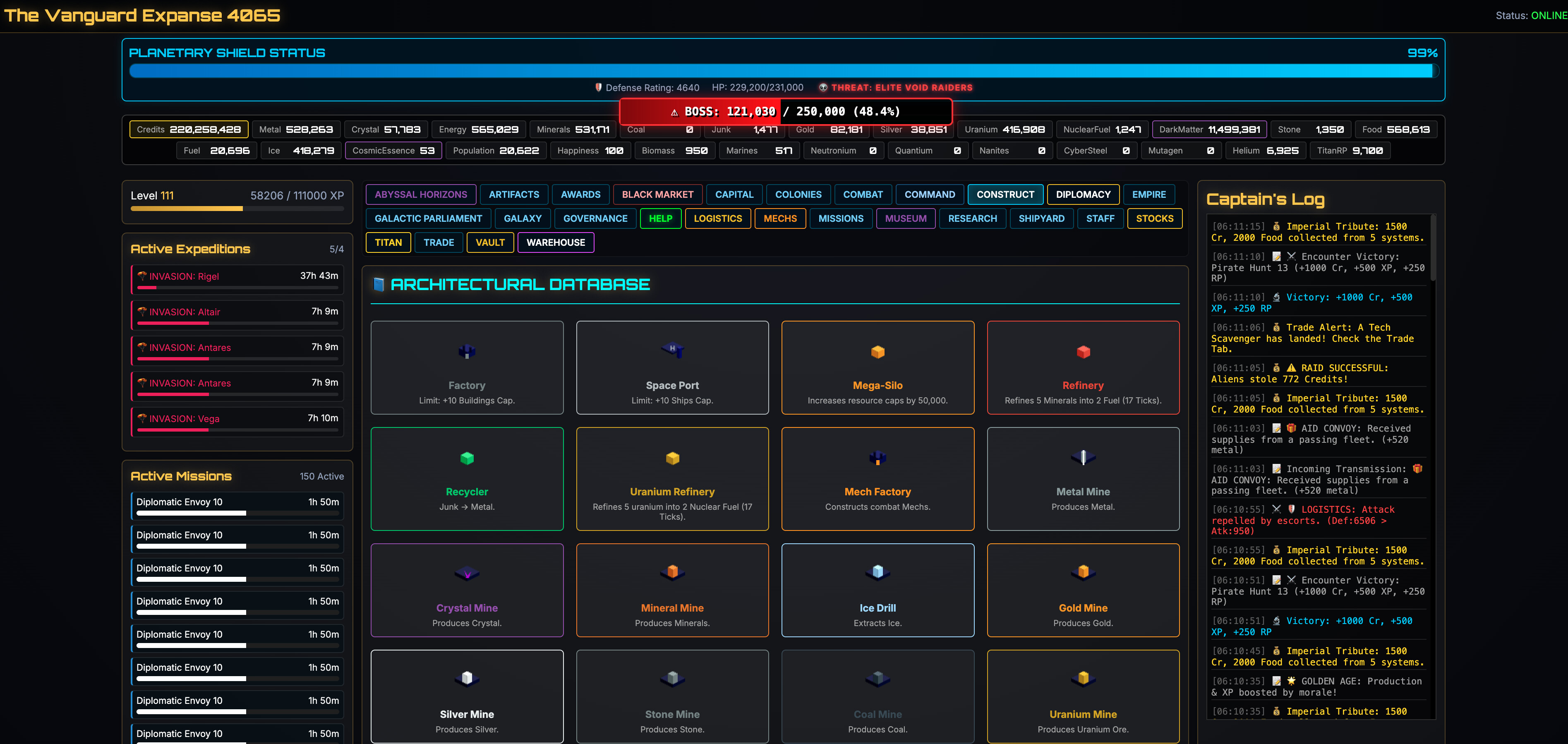Select the Space Port building icon

pyautogui.click(x=672, y=351)
